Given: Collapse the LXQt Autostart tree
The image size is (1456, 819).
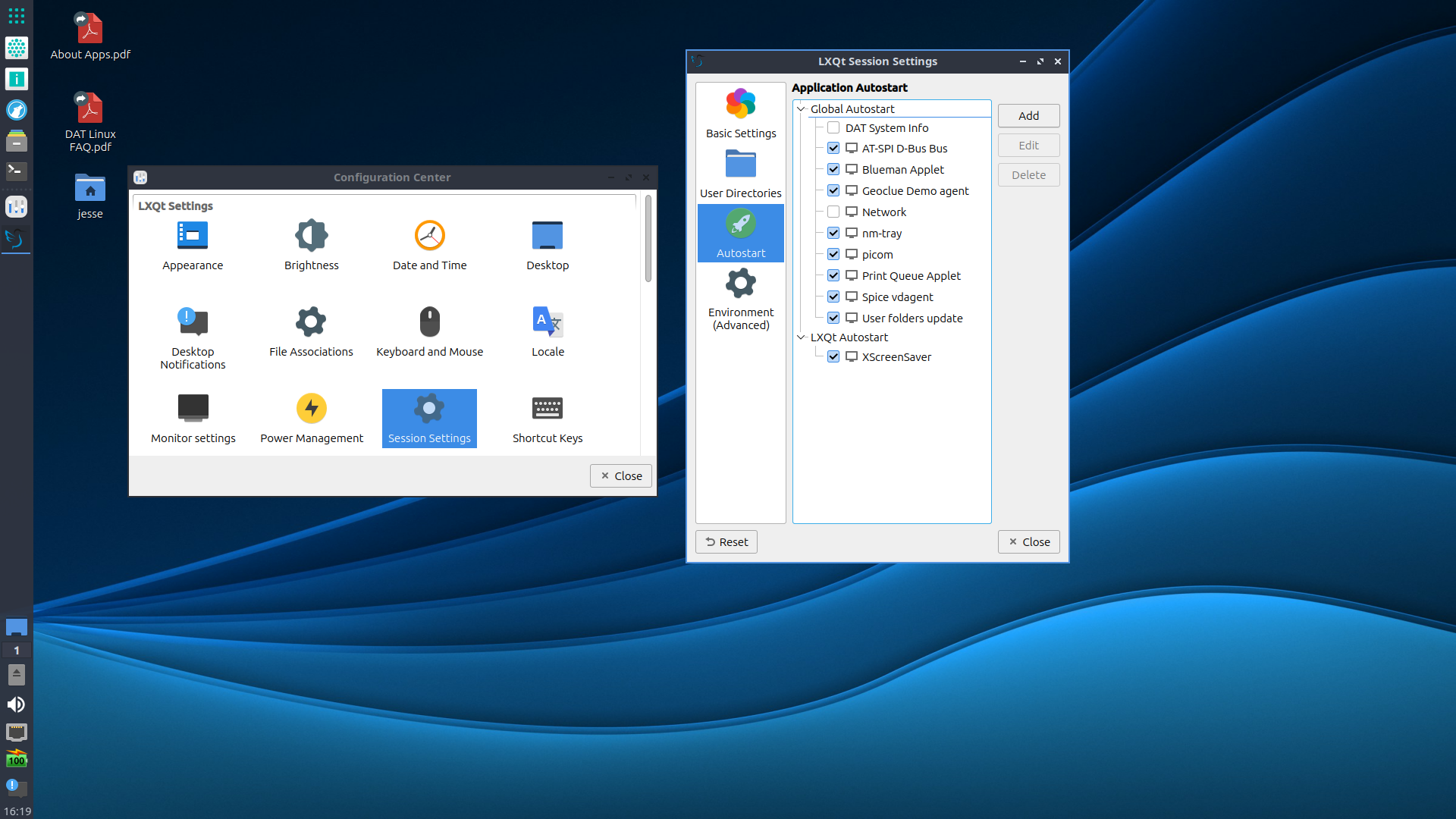Looking at the screenshot, I should click(801, 337).
